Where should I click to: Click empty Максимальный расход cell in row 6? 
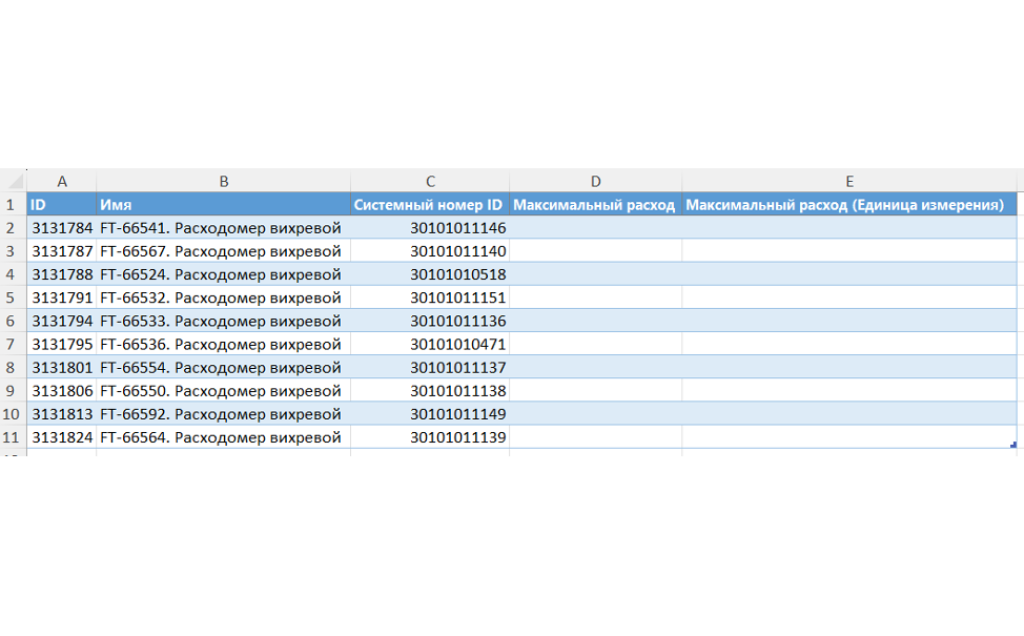tap(596, 321)
